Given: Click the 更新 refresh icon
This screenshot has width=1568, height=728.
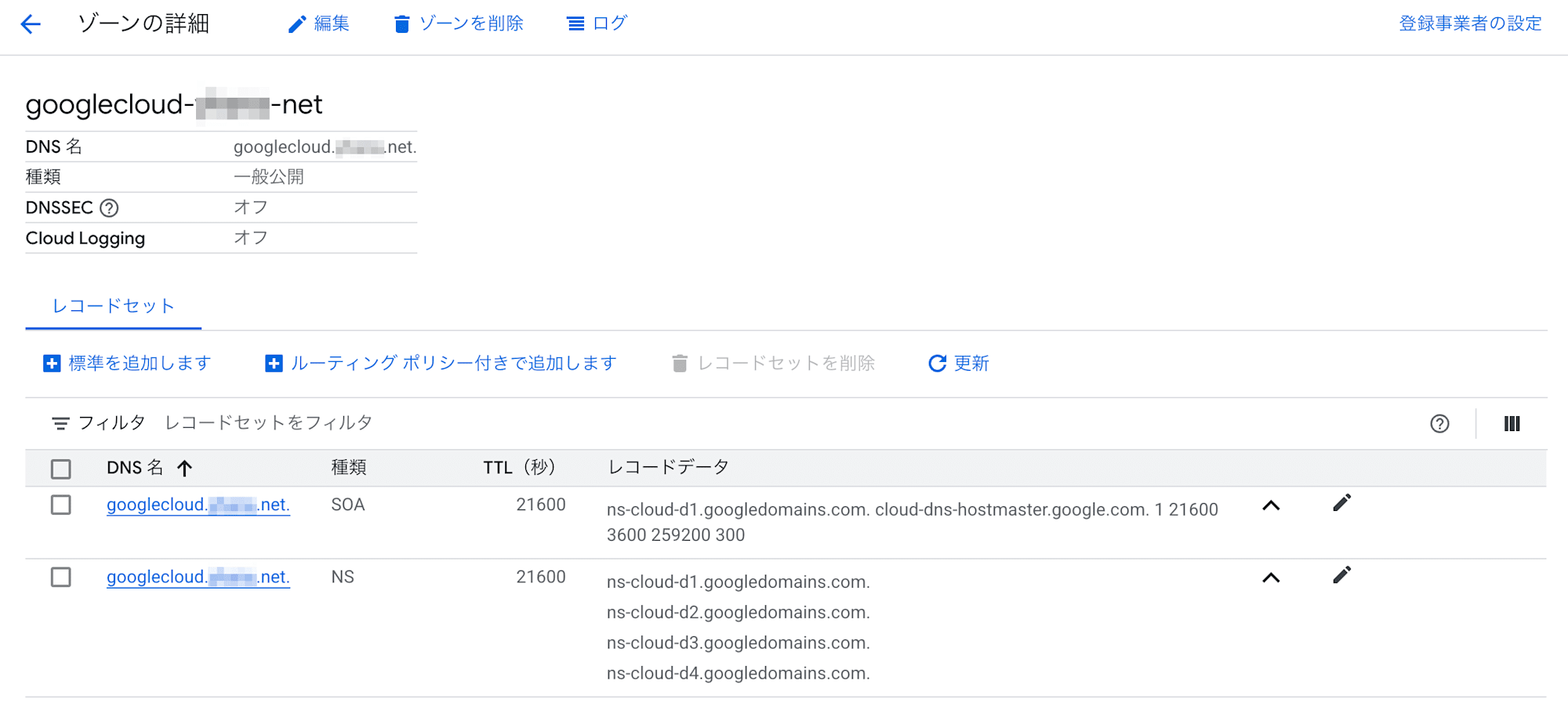Looking at the screenshot, I should pyautogui.click(x=937, y=364).
